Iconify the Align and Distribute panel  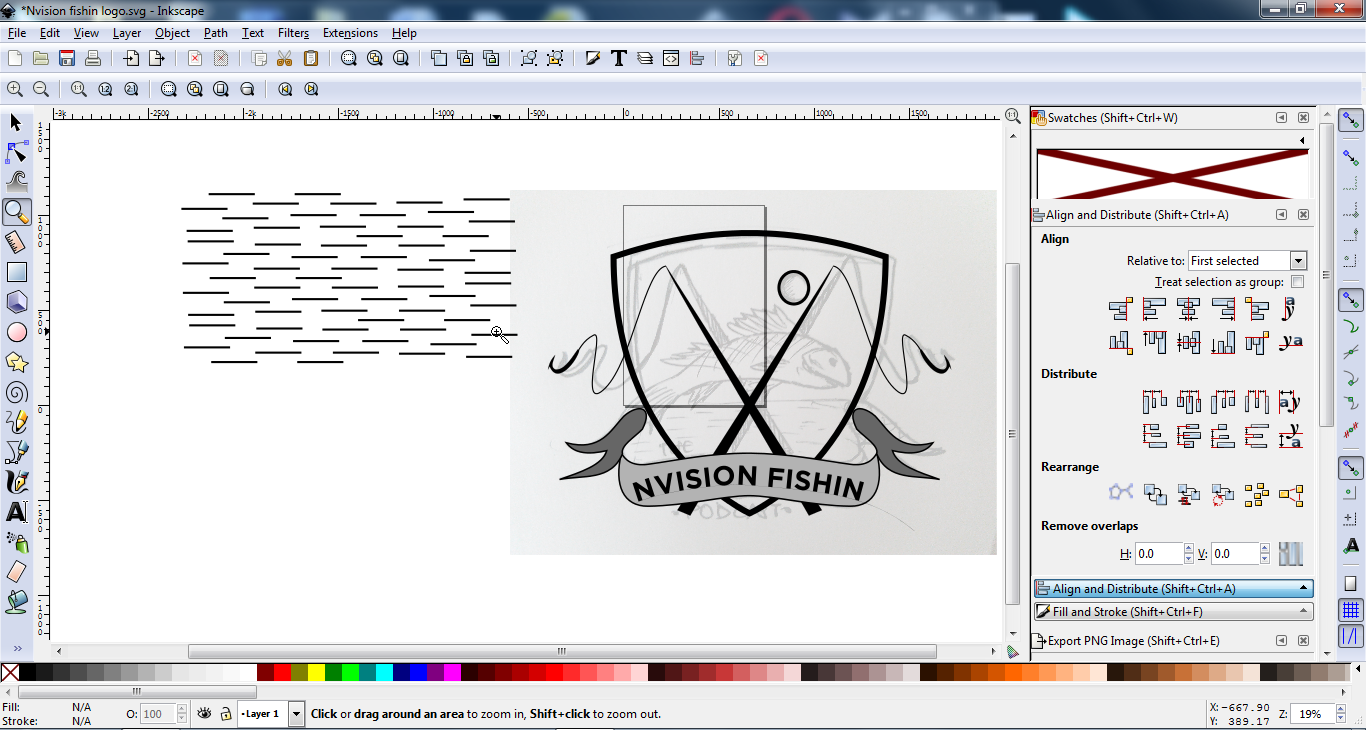[x=1281, y=215]
